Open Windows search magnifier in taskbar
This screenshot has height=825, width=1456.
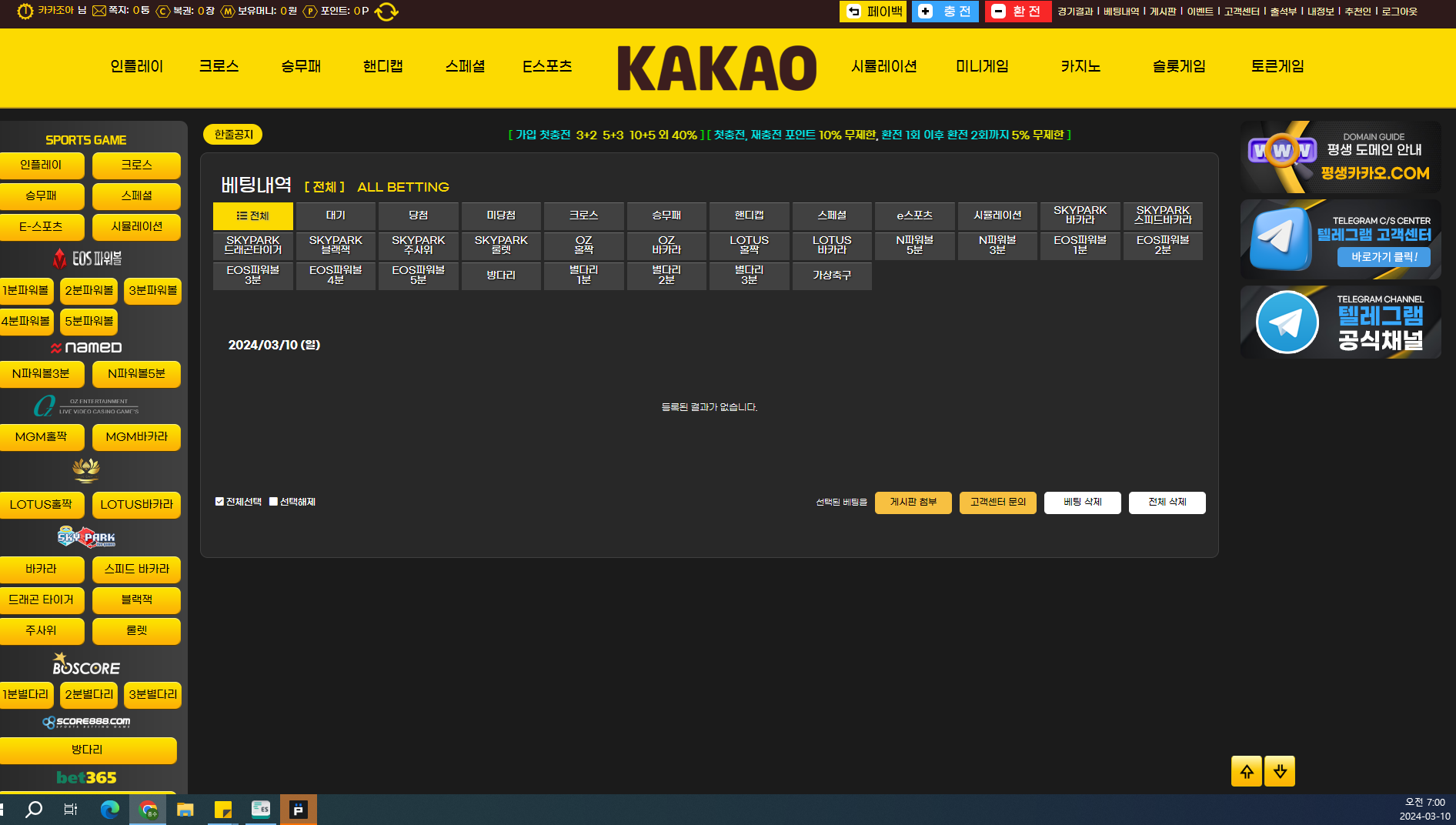[x=34, y=810]
